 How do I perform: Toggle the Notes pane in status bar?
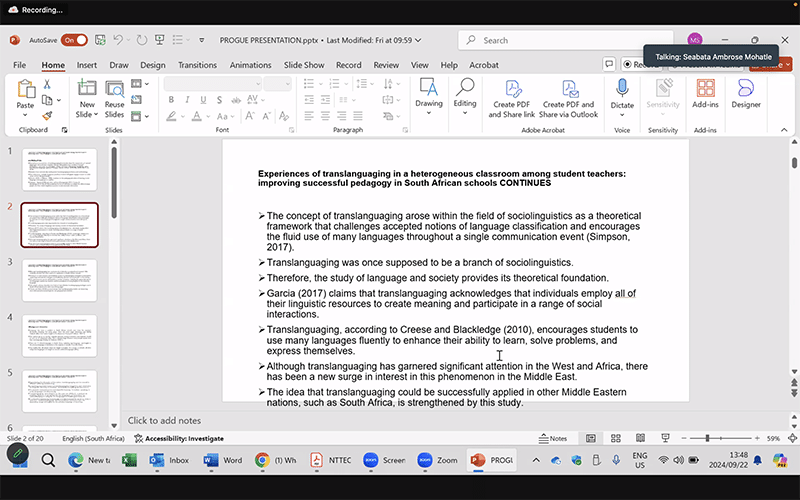(552, 438)
